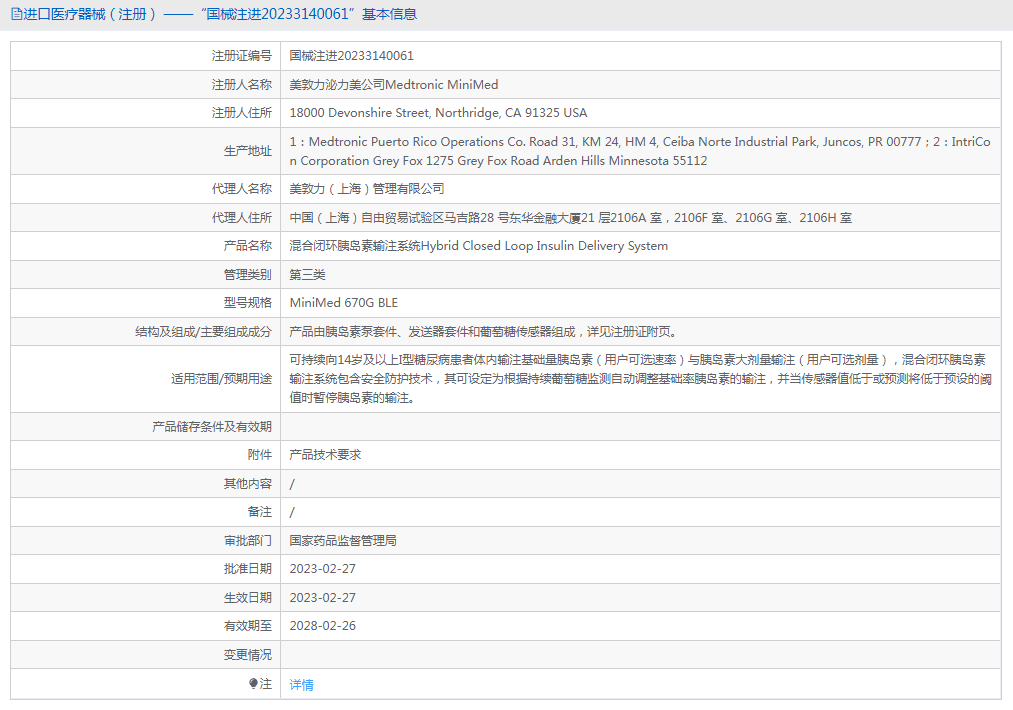Click the bulb icon beside 注 label

tap(253, 684)
